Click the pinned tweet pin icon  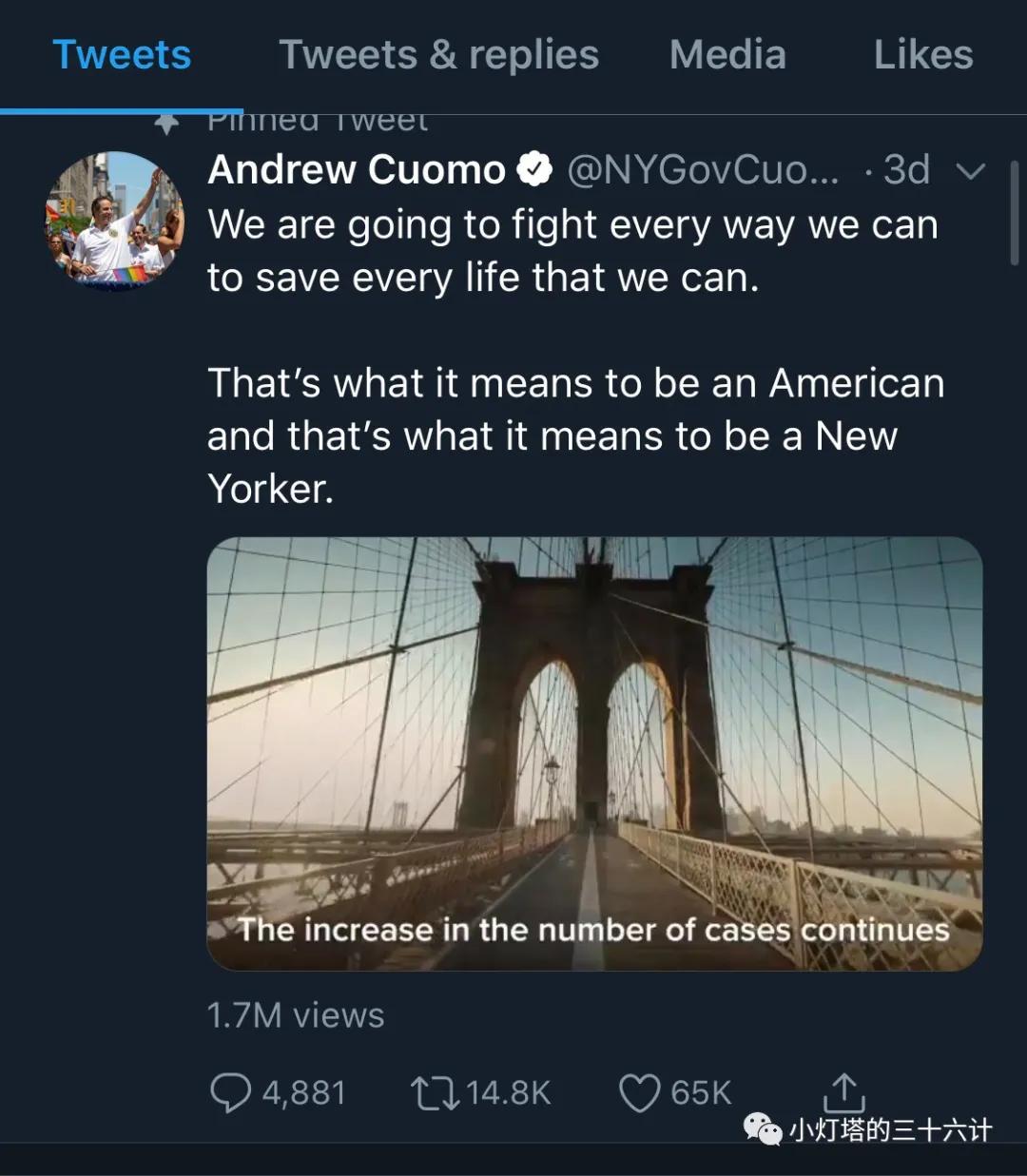pyautogui.click(x=166, y=122)
